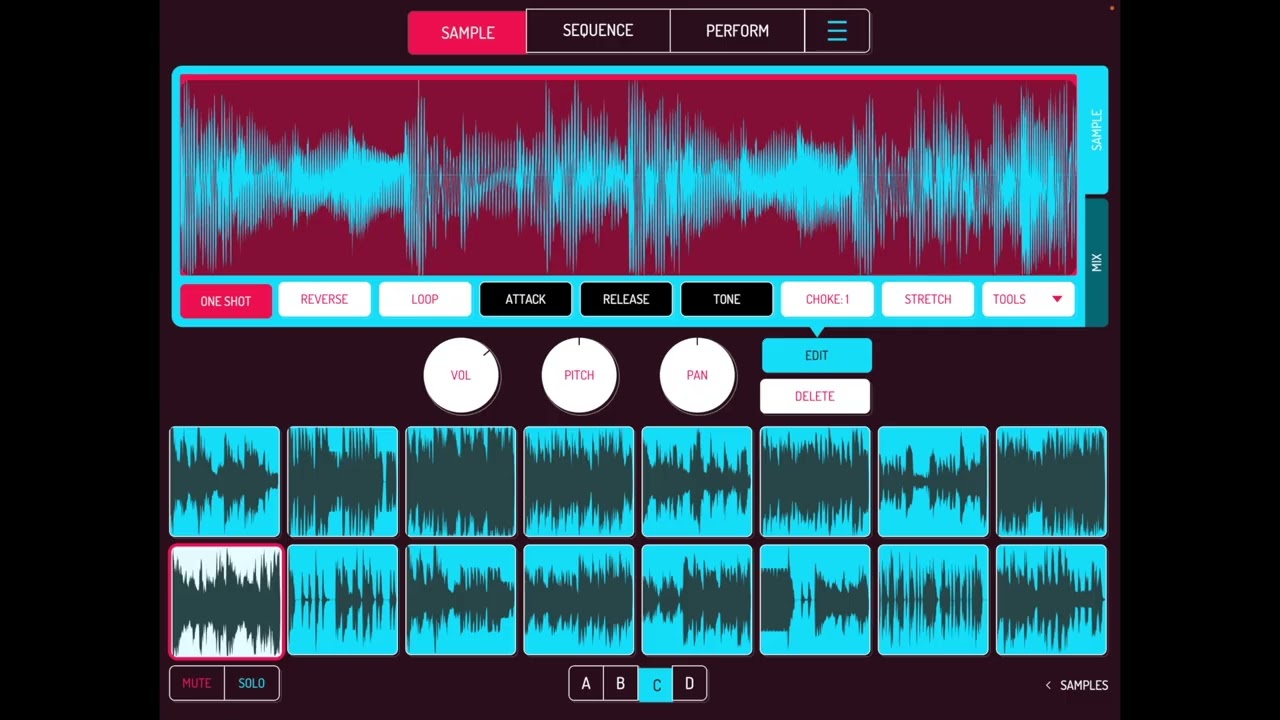Trigger top row eighth sample pad
This screenshot has height=720, width=1280.
pos(1051,482)
